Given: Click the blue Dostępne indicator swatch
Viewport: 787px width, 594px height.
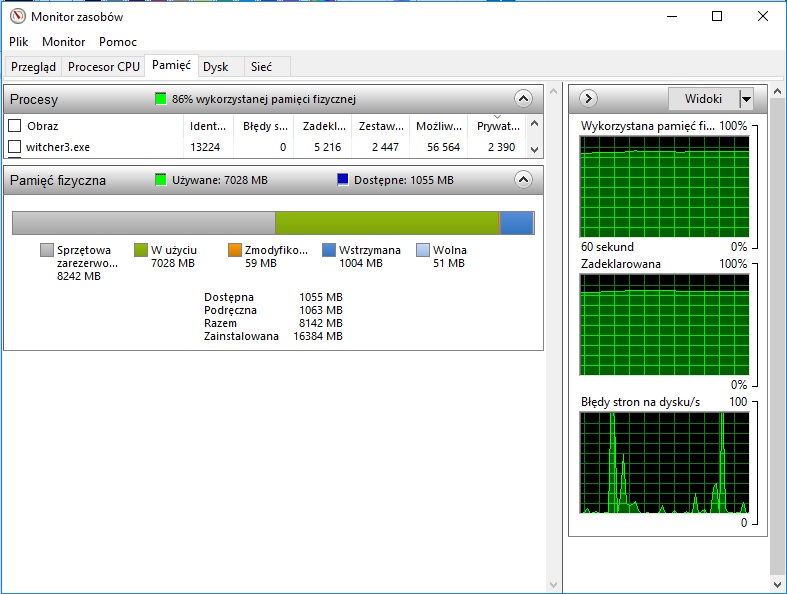Looking at the screenshot, I should [343, 180].
